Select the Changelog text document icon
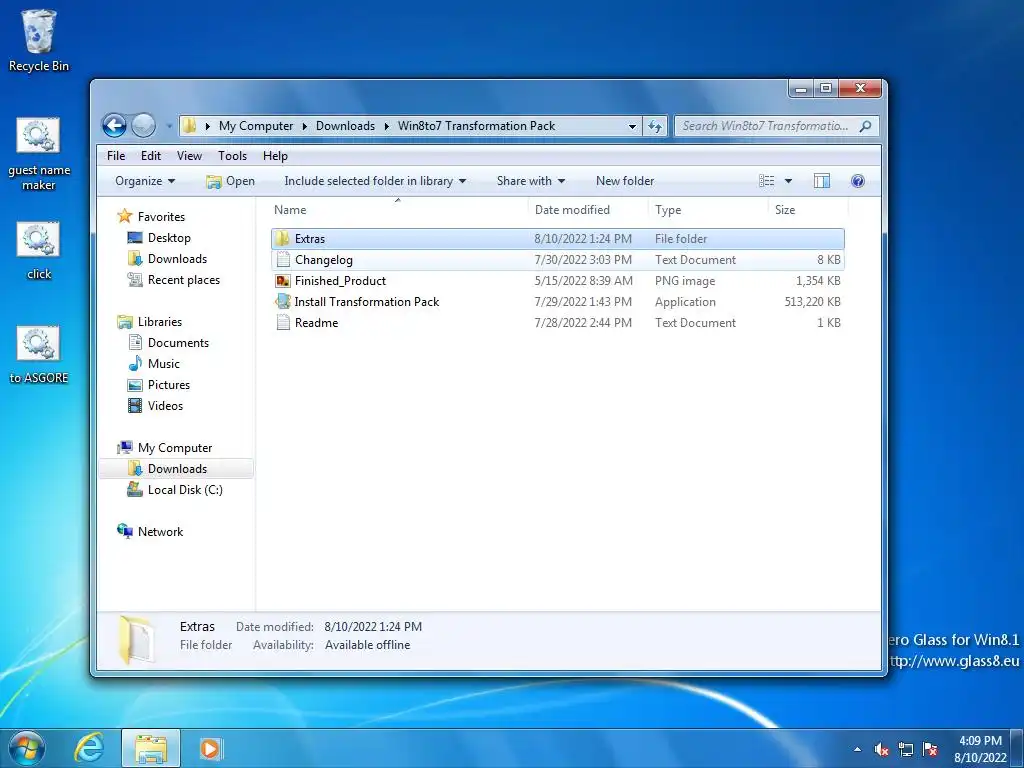1024x768 pixels. pyautogui.click(x=283, y=259)
